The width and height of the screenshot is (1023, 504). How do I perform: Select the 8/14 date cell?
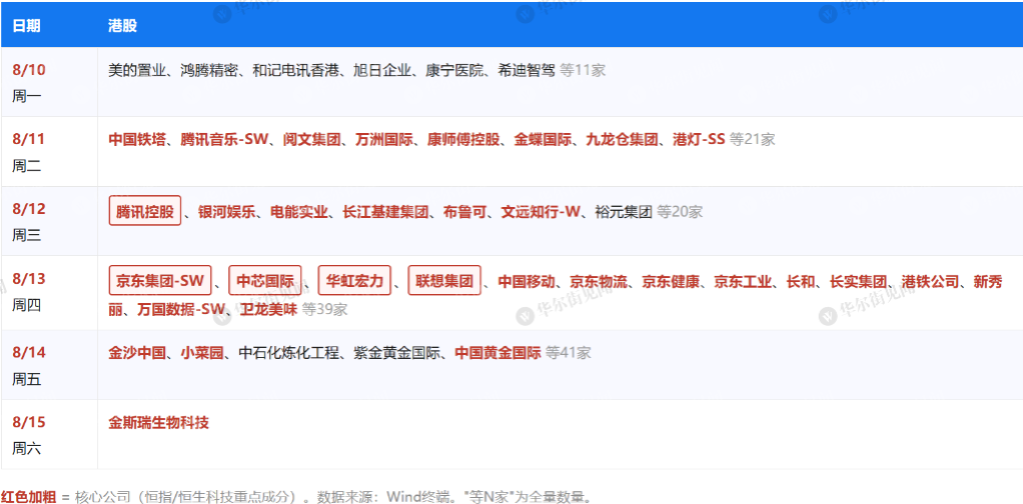pyautogui.click(x=49, y=364)
